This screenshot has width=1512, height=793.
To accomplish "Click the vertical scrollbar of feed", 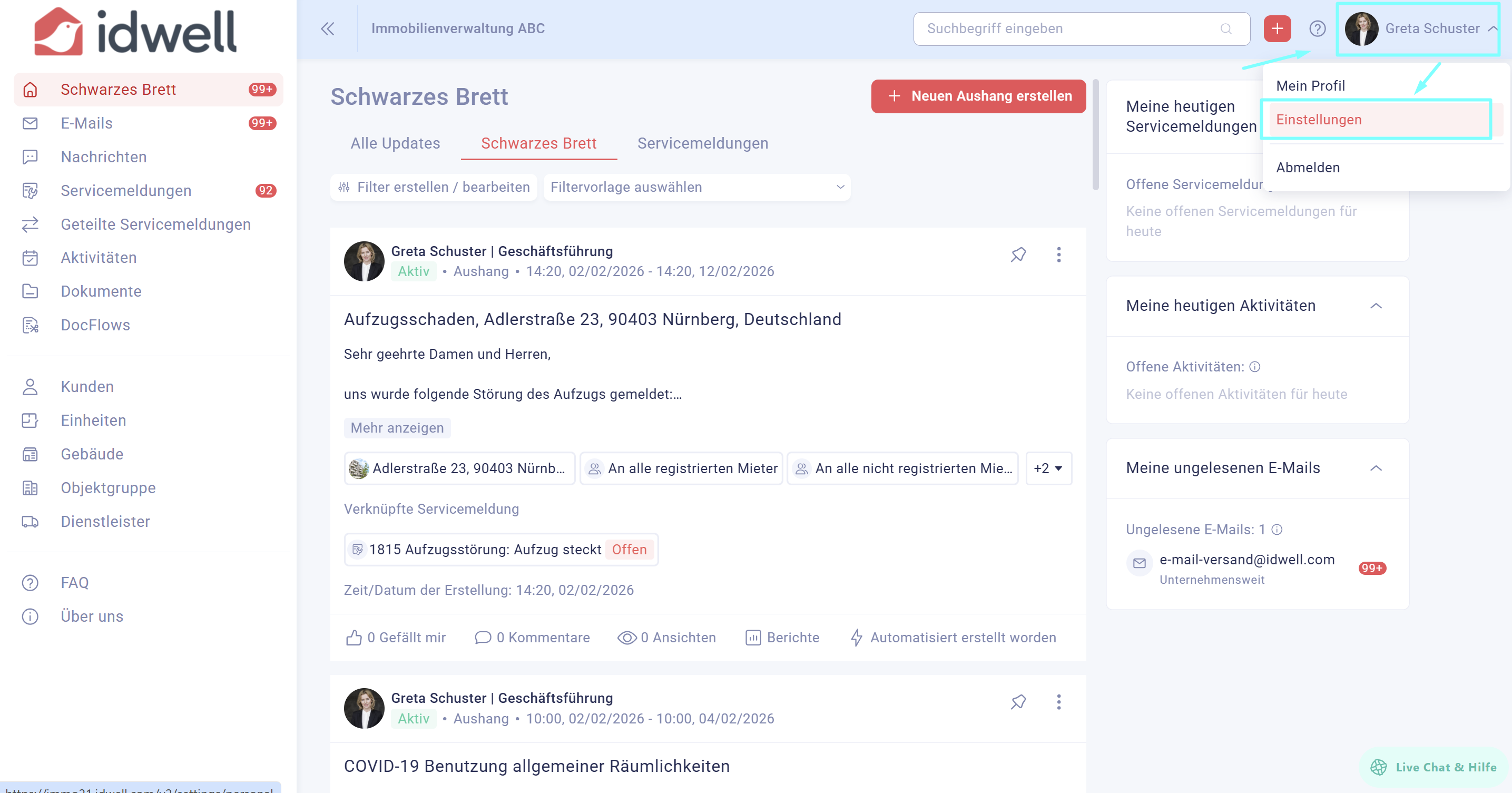I will (x=1095, y=135).
